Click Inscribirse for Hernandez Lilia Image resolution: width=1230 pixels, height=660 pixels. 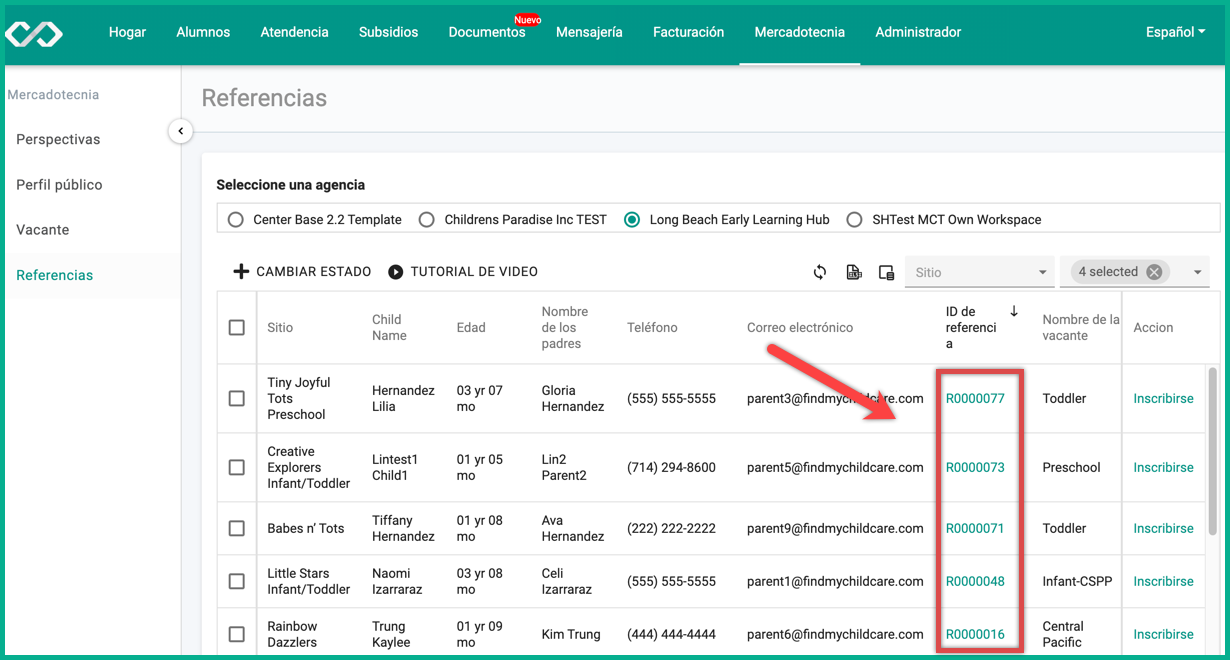[x=1163, y=398]
